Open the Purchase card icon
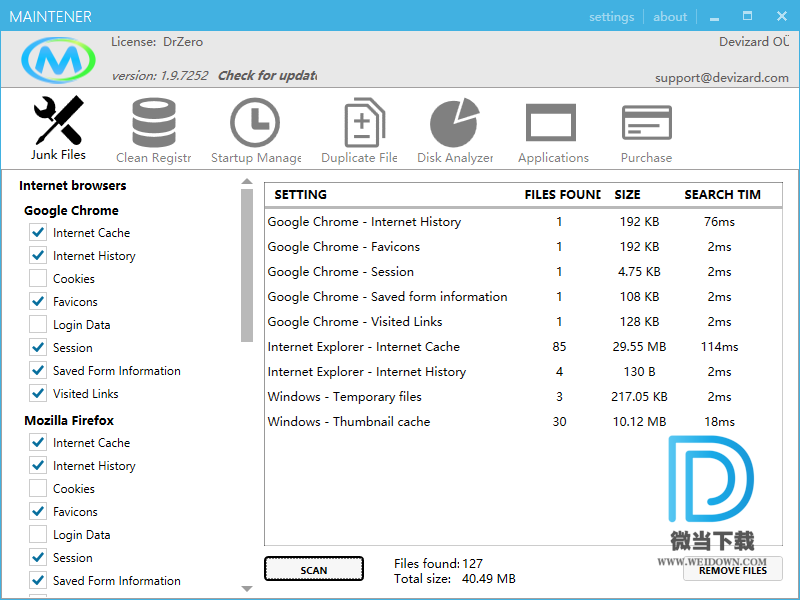The height and width of the screenshot is (600, 800). tap(646, 122)
